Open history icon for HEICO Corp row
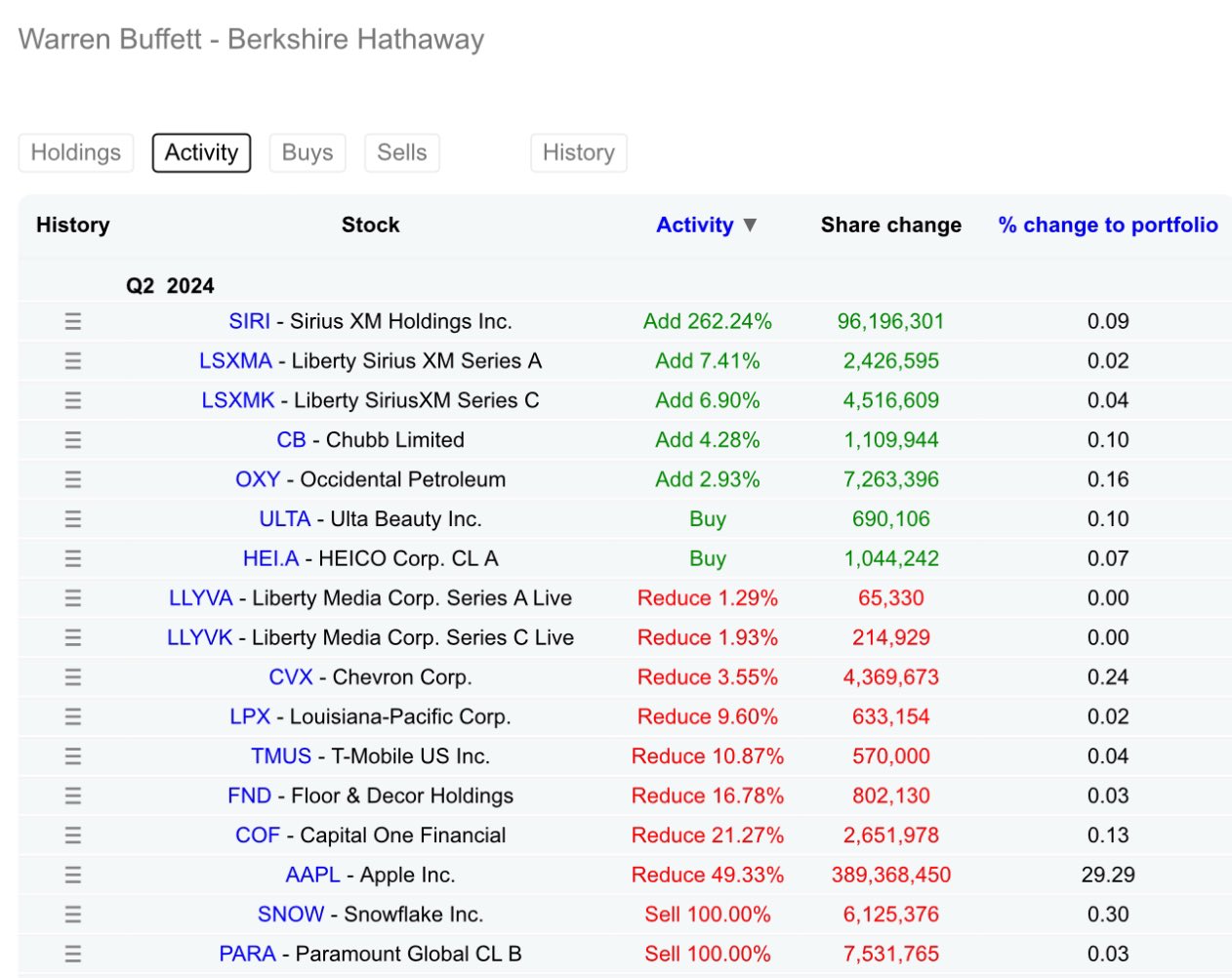Screen dimensions: 1232x978 click(73, 558)
